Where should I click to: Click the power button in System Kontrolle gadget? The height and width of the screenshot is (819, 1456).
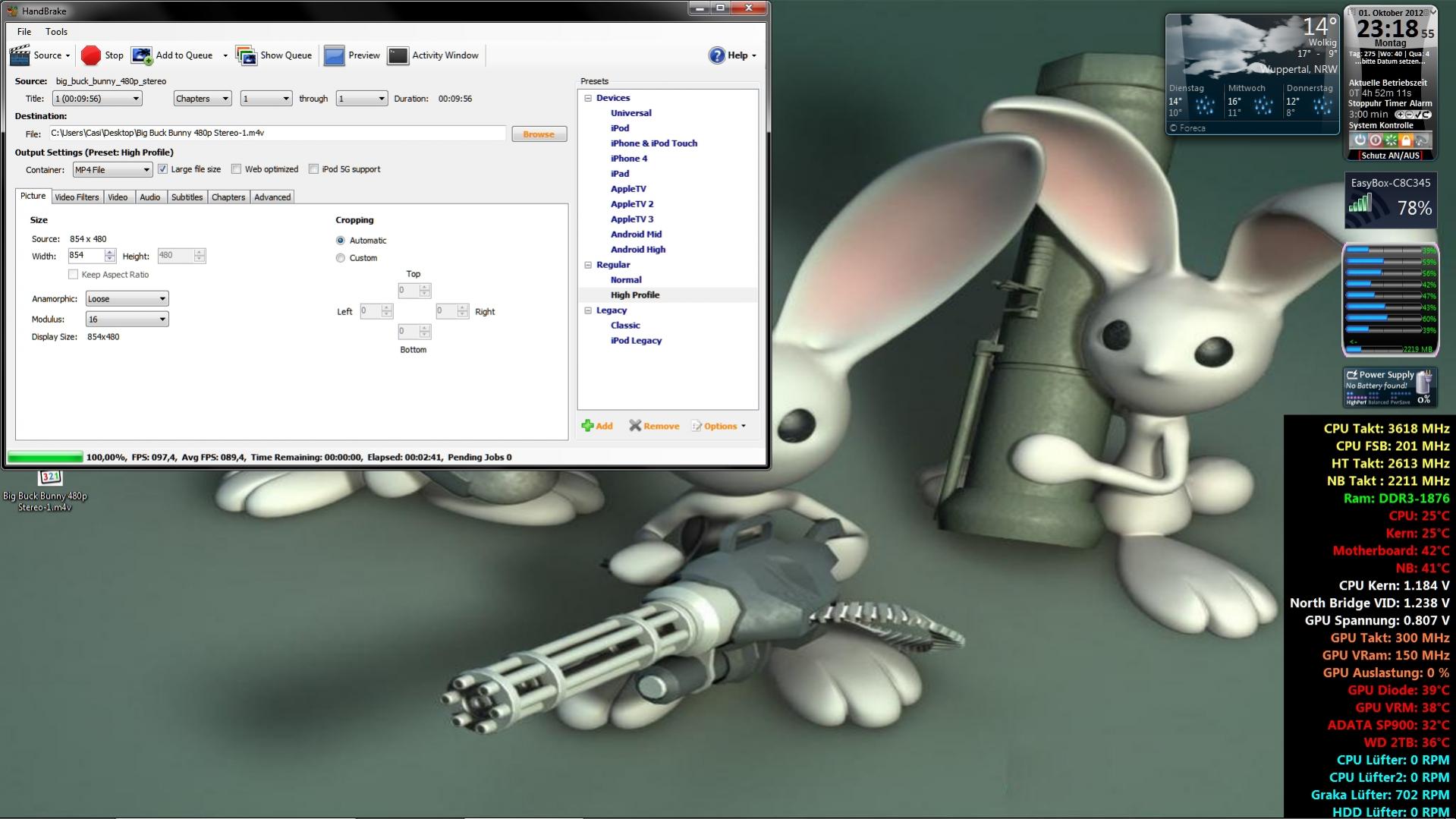click(x=1360, y=140)
